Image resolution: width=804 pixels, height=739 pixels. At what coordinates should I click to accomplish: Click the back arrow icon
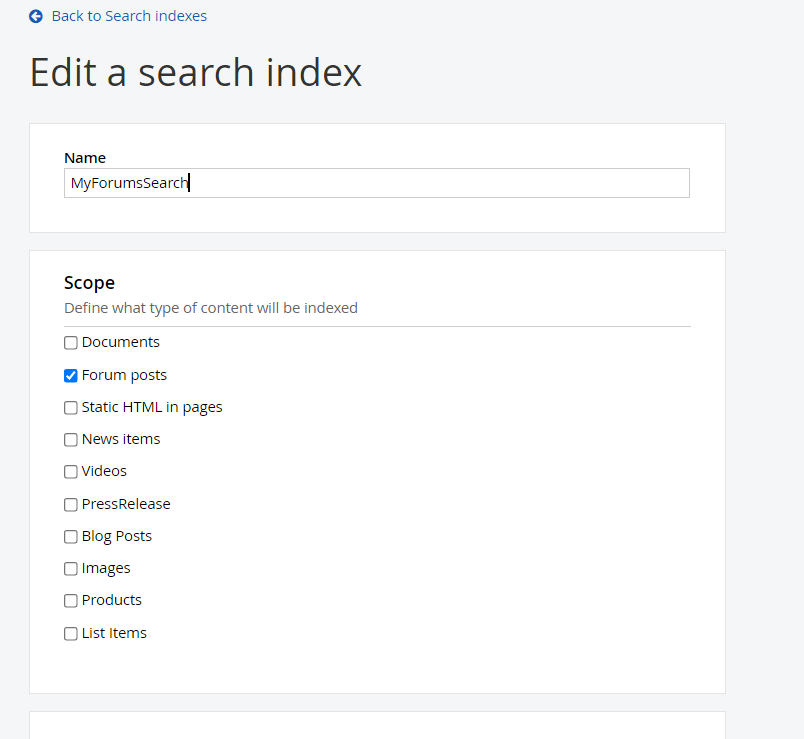tap(36, 16)
